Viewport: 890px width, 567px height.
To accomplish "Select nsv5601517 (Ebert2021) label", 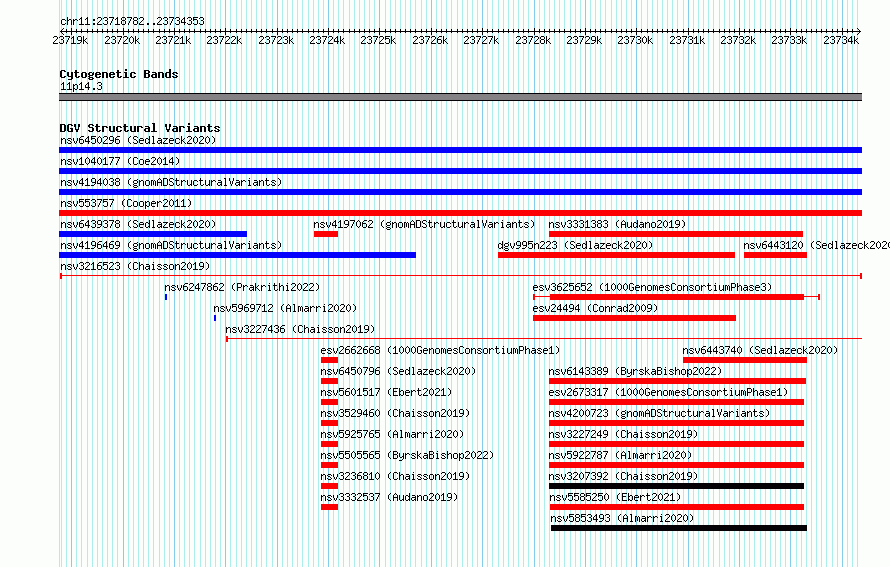I will pyautogui.click(x=386, y=392).
